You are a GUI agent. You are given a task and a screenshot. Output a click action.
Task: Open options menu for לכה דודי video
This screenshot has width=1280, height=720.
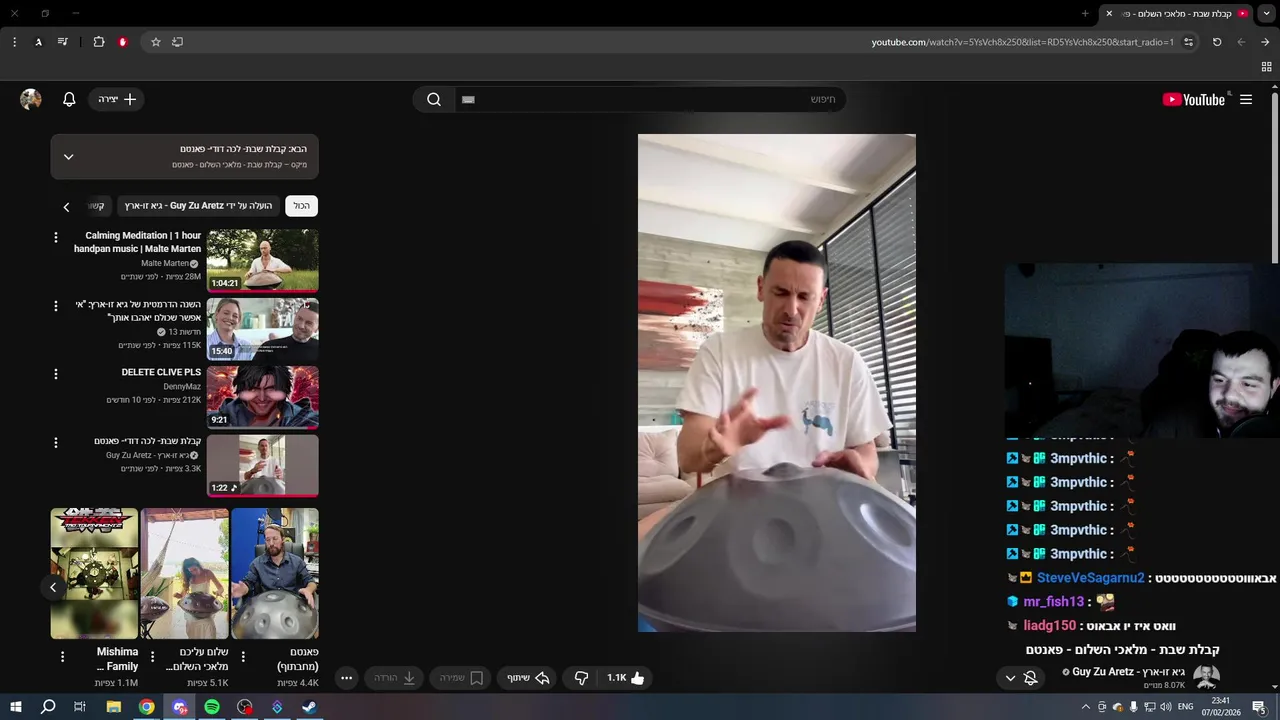click(56, 442)
